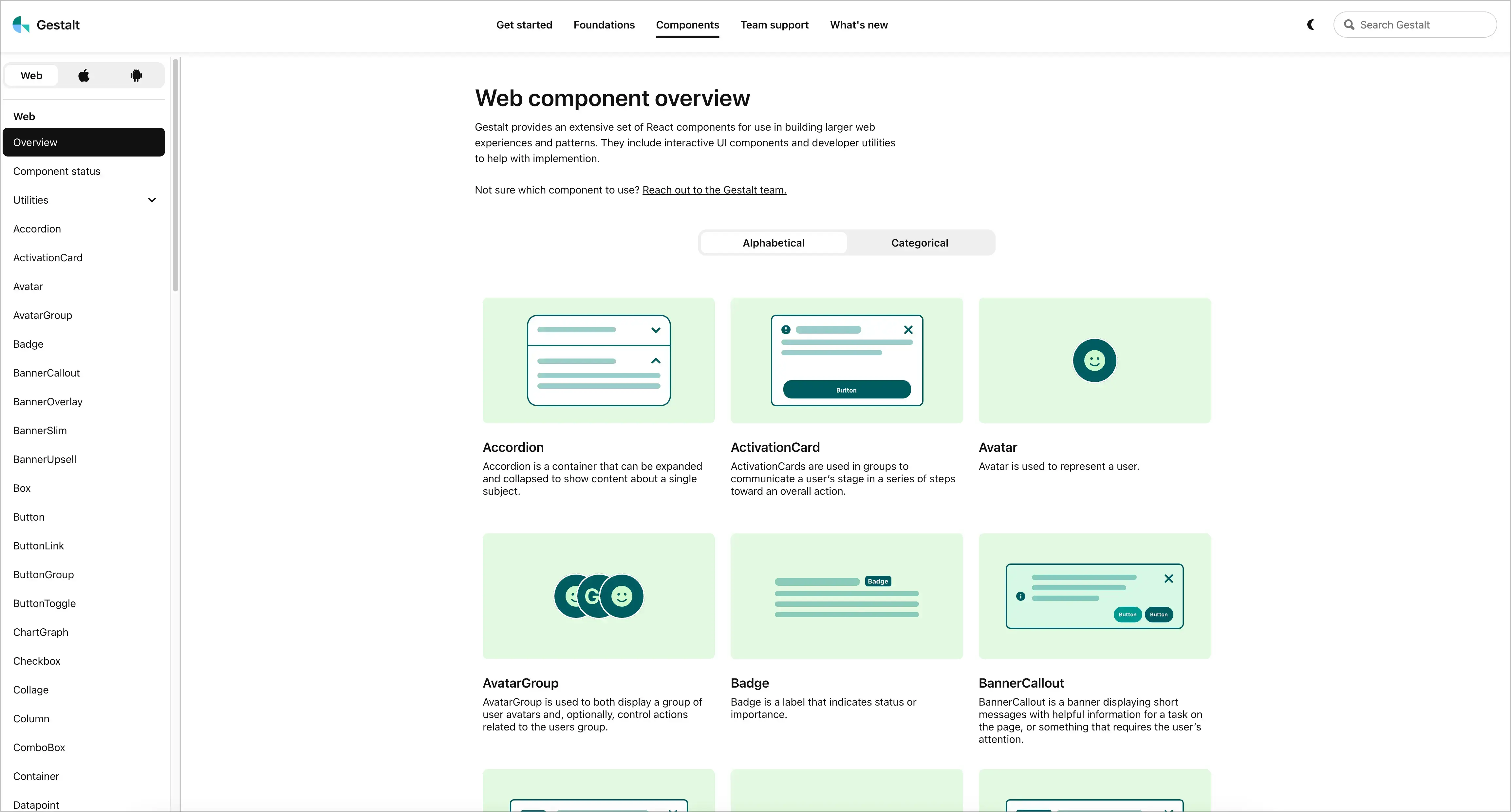Open Component status in sidebar

pos(84,171)
